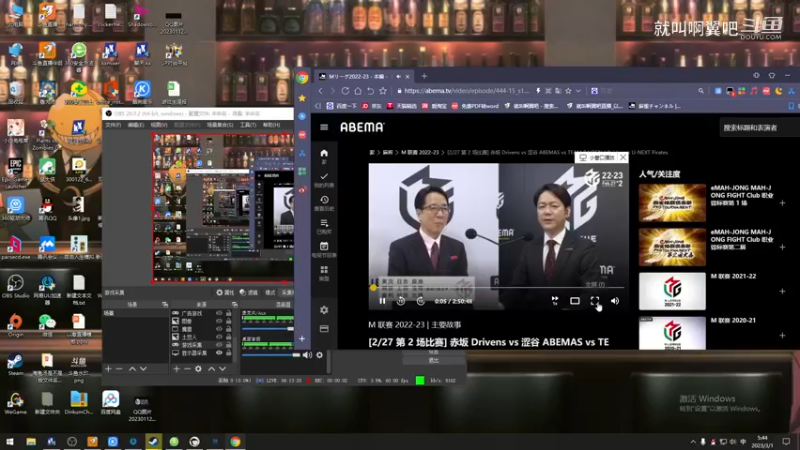Open ABEMA hamburger menu
800x450 pixels.
(324, 127)
